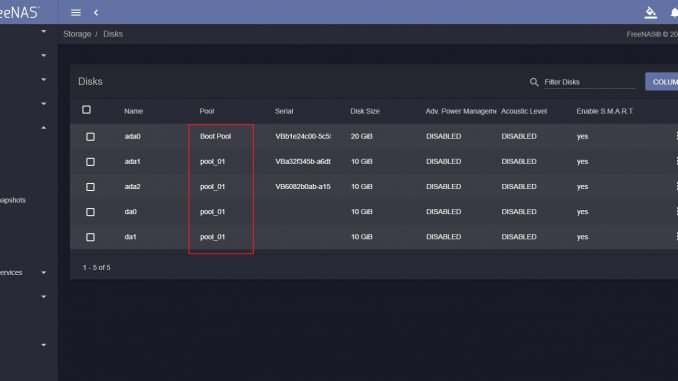
Task: Collapse the expanded Storage sidebar section arrow
Action: (x=44, y=128)
